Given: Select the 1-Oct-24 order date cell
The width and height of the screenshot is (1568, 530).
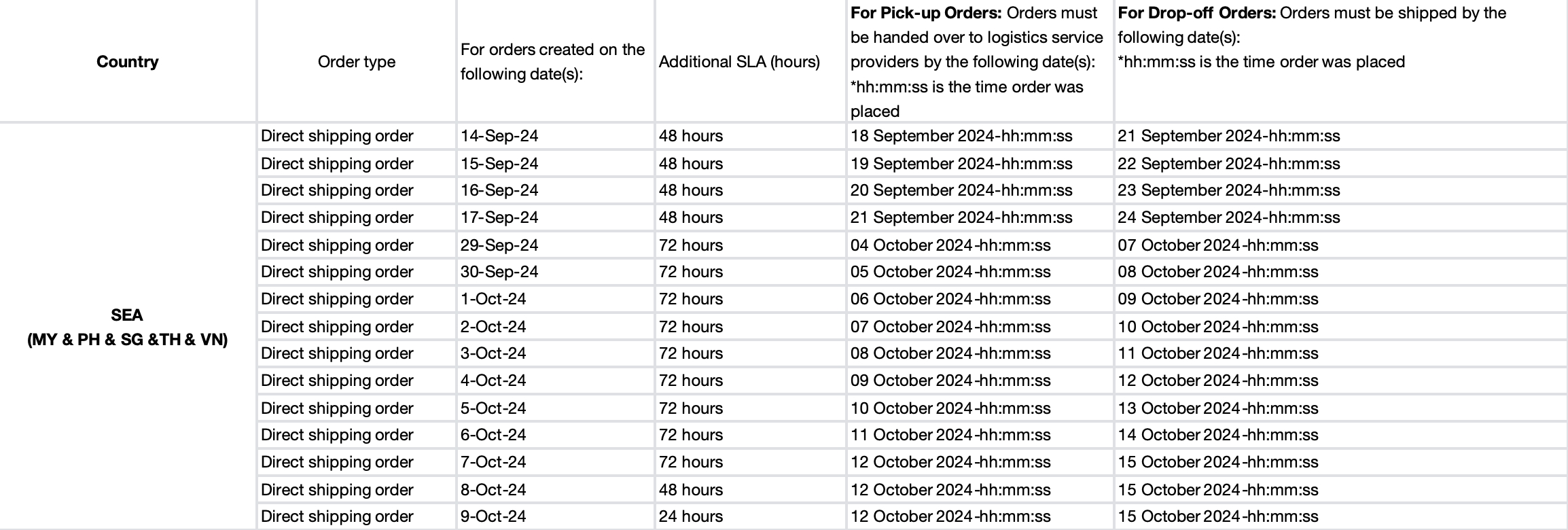Looking at the screenshot, I should [493, 299].
